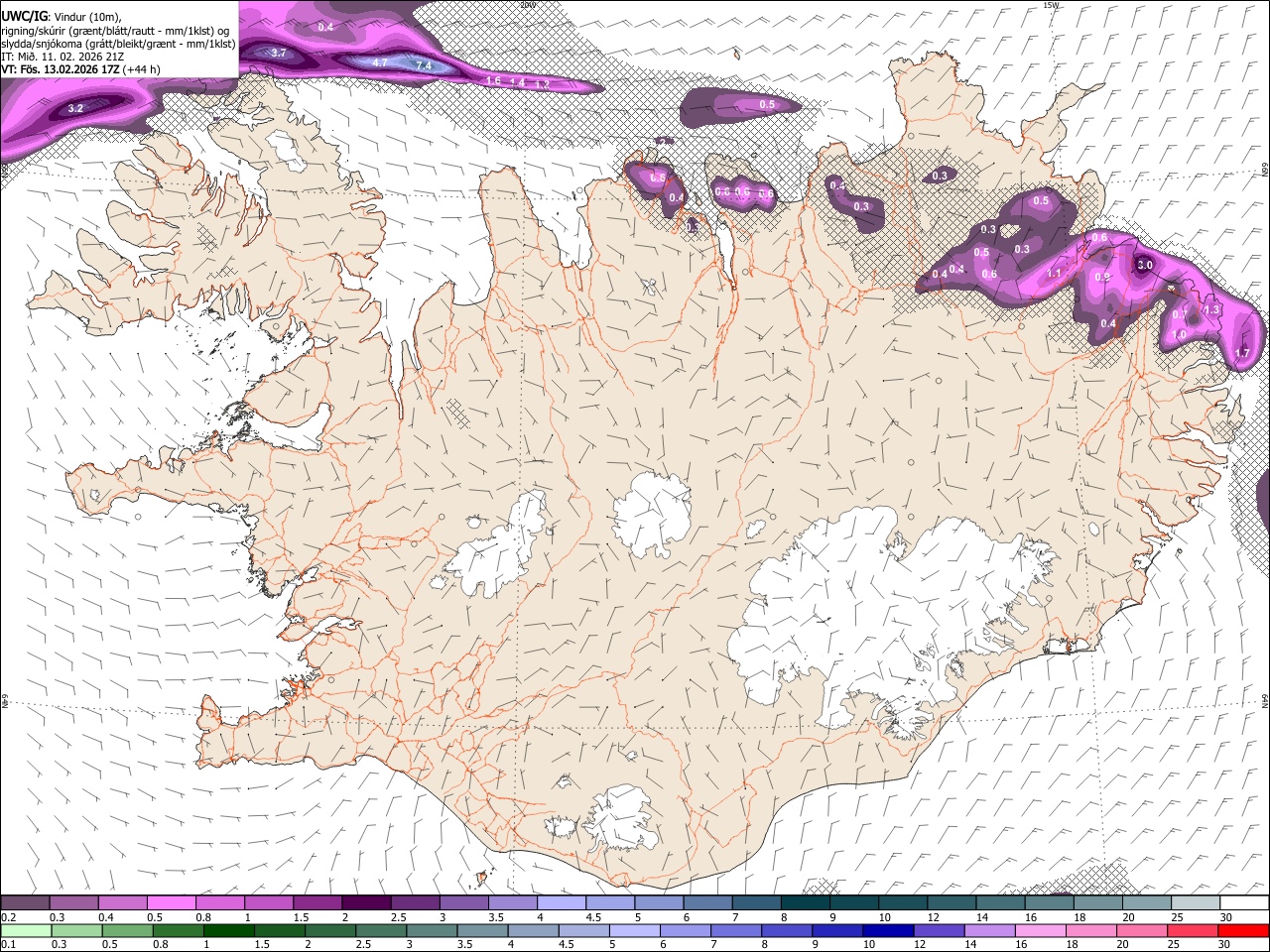Click the dark purple 2–2.5 snow legend swatch
The image size is (1270, 952).
pos(366,903)
